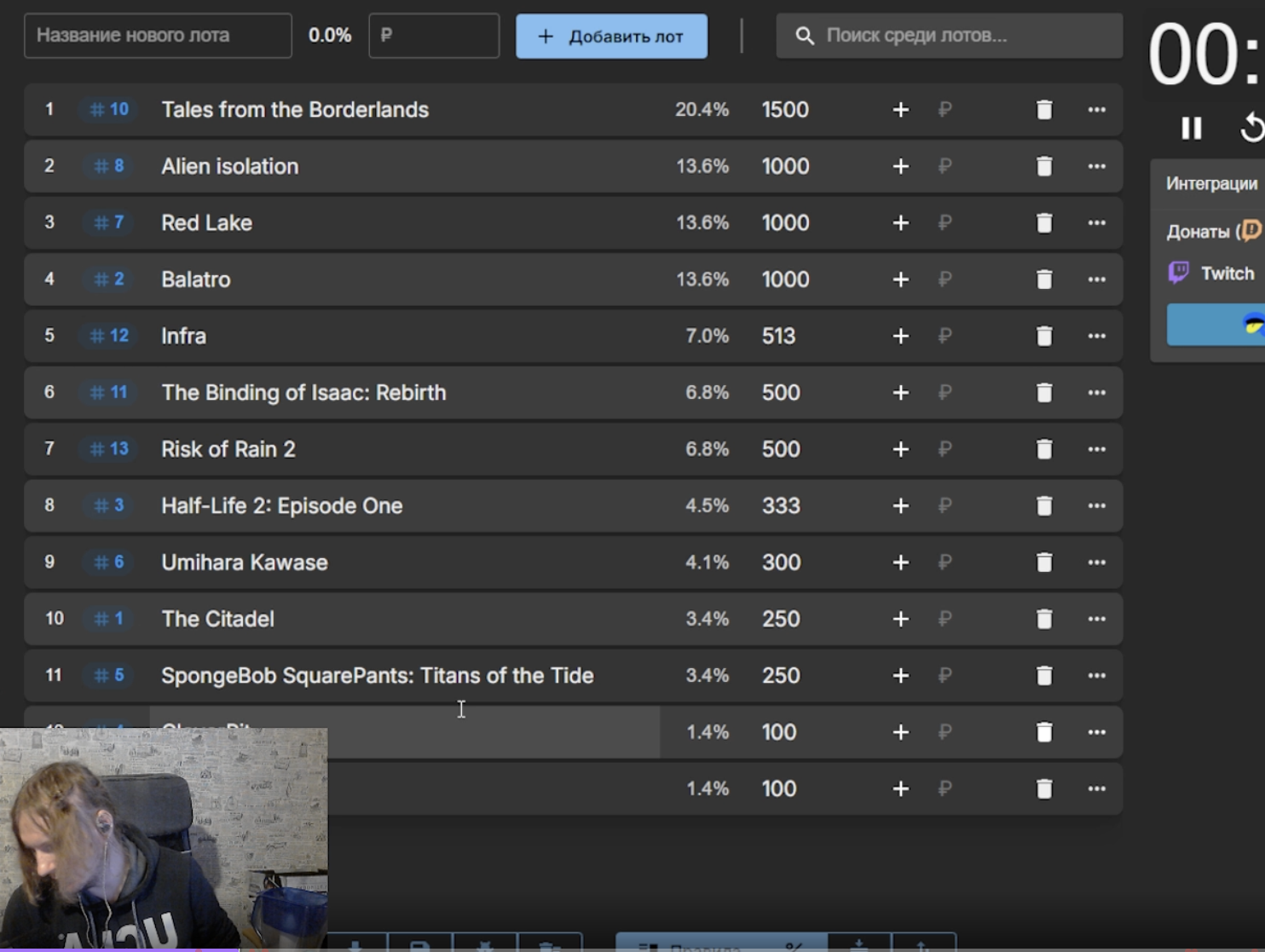Trash the Umihara Kawase lot
This screenshot has width=1265, height=952.
click(x=1044, y=563)
